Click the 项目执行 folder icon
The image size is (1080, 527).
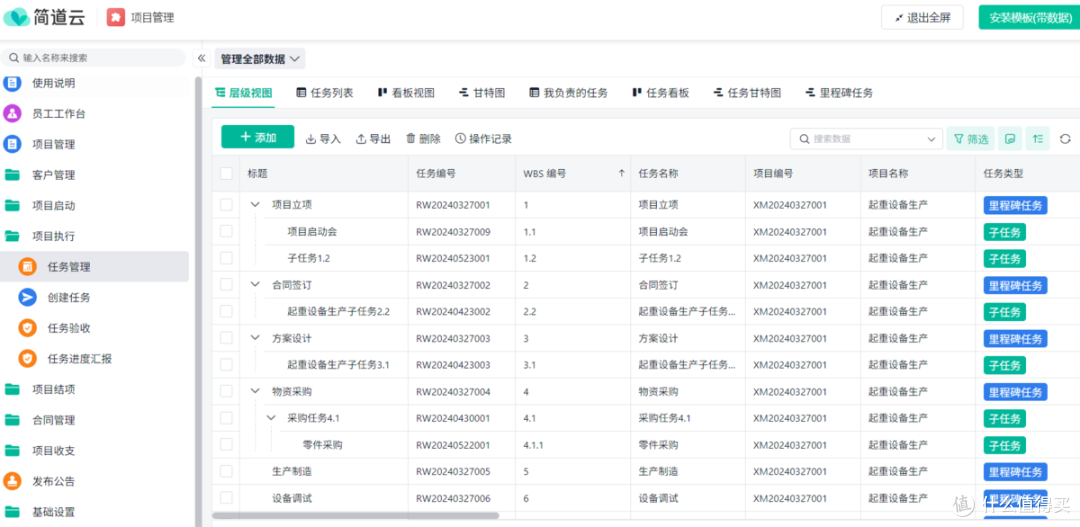coord(12,236)
